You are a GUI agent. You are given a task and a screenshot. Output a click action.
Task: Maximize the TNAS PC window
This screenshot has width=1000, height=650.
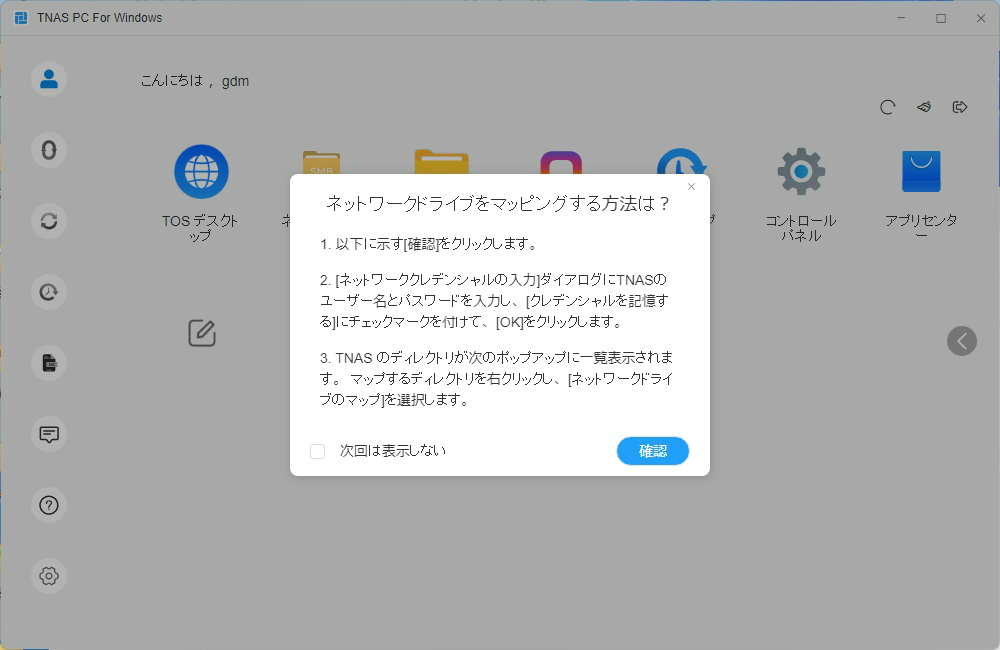click(x=941, y=18)
